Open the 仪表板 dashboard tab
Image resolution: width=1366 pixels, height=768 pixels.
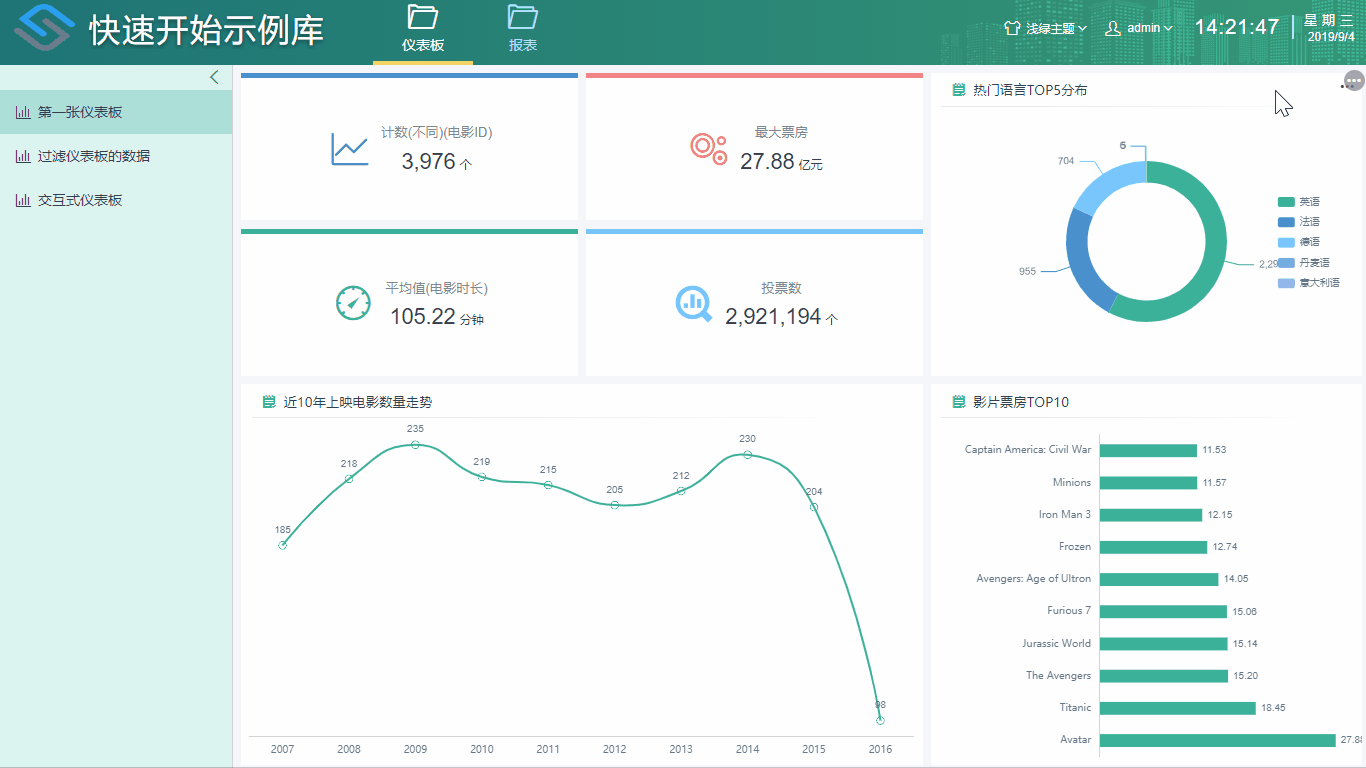click(x=423, y=30)
